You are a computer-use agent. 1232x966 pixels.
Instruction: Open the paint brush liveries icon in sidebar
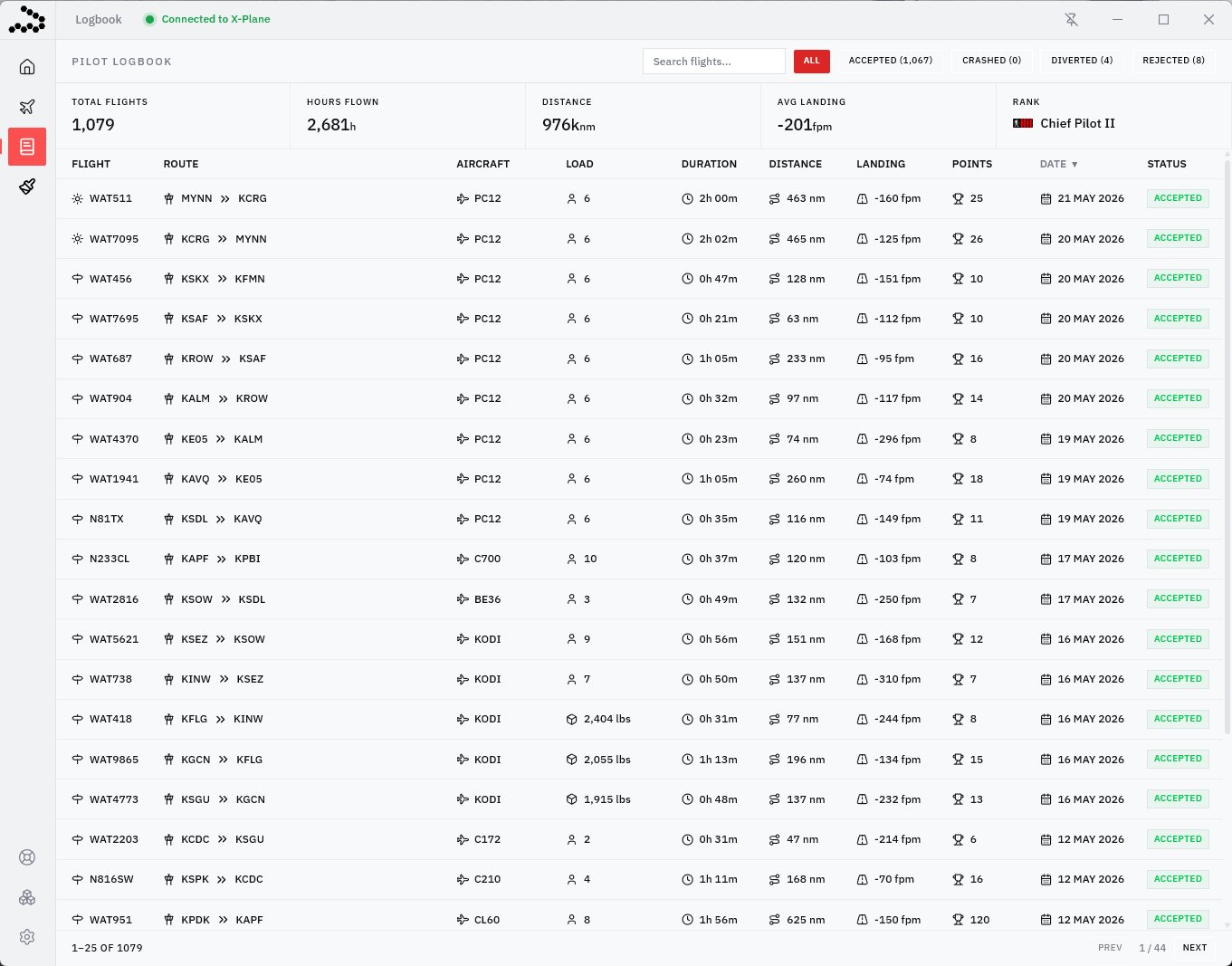coord(27,187)
